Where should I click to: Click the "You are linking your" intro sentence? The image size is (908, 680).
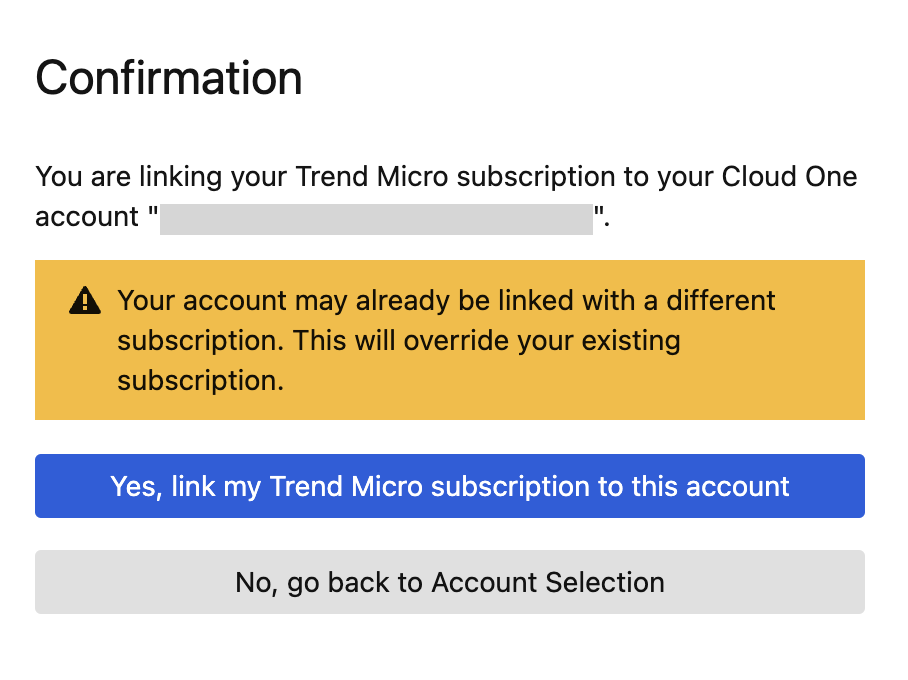tap(160, 178)
